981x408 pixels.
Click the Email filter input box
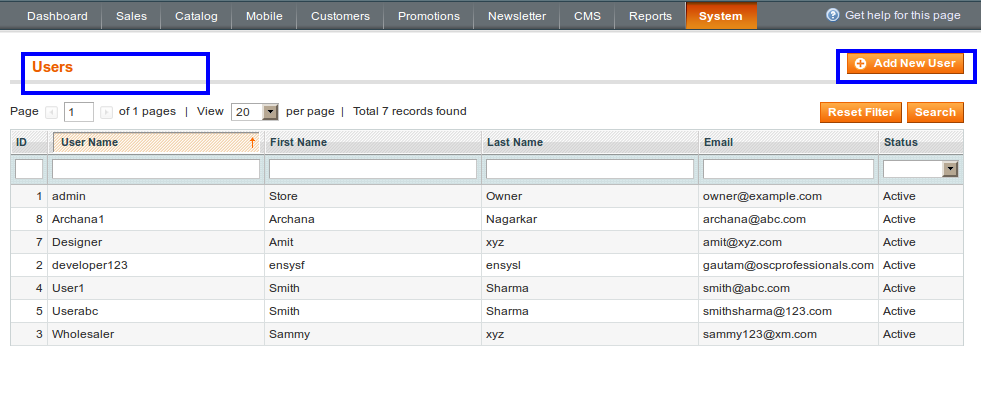788,169
